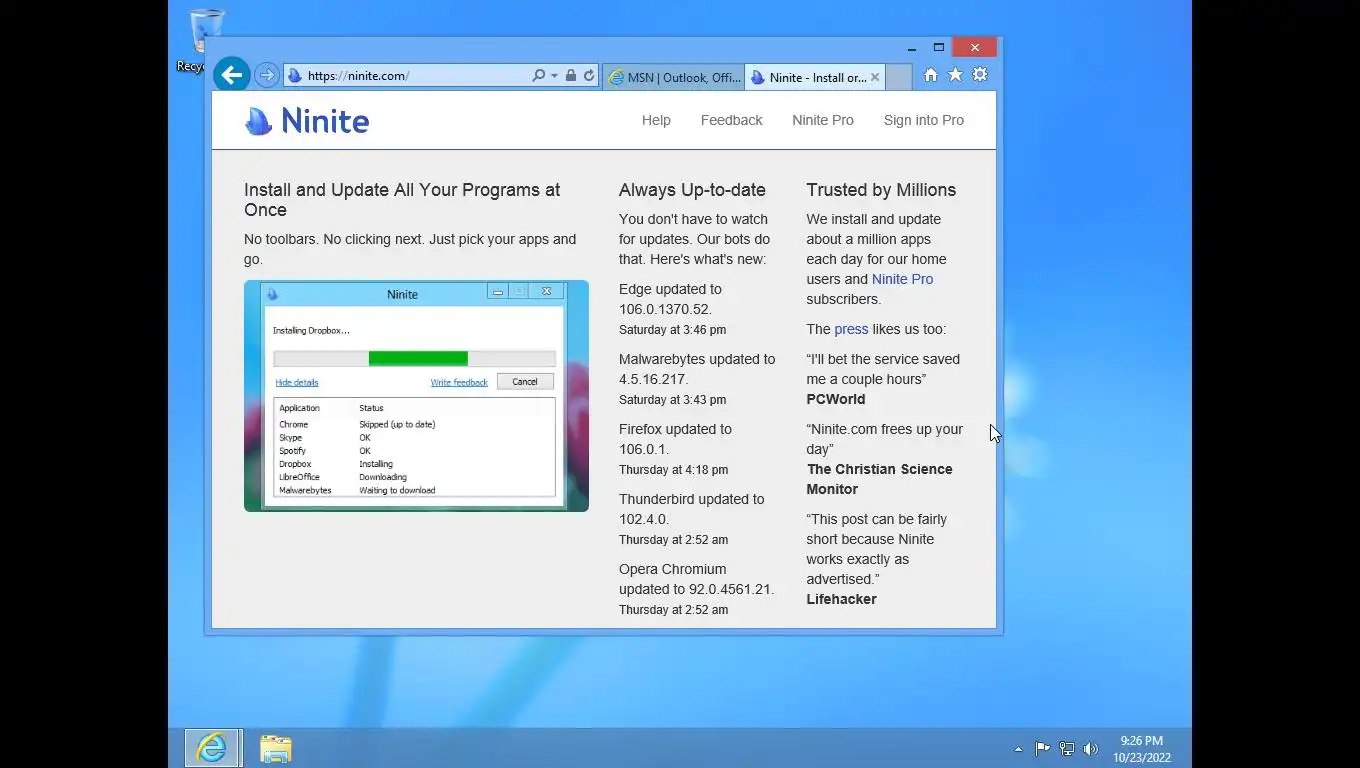Click the Lifehacker attribution text
This screenshot has width=1360, height=768.
842,599
